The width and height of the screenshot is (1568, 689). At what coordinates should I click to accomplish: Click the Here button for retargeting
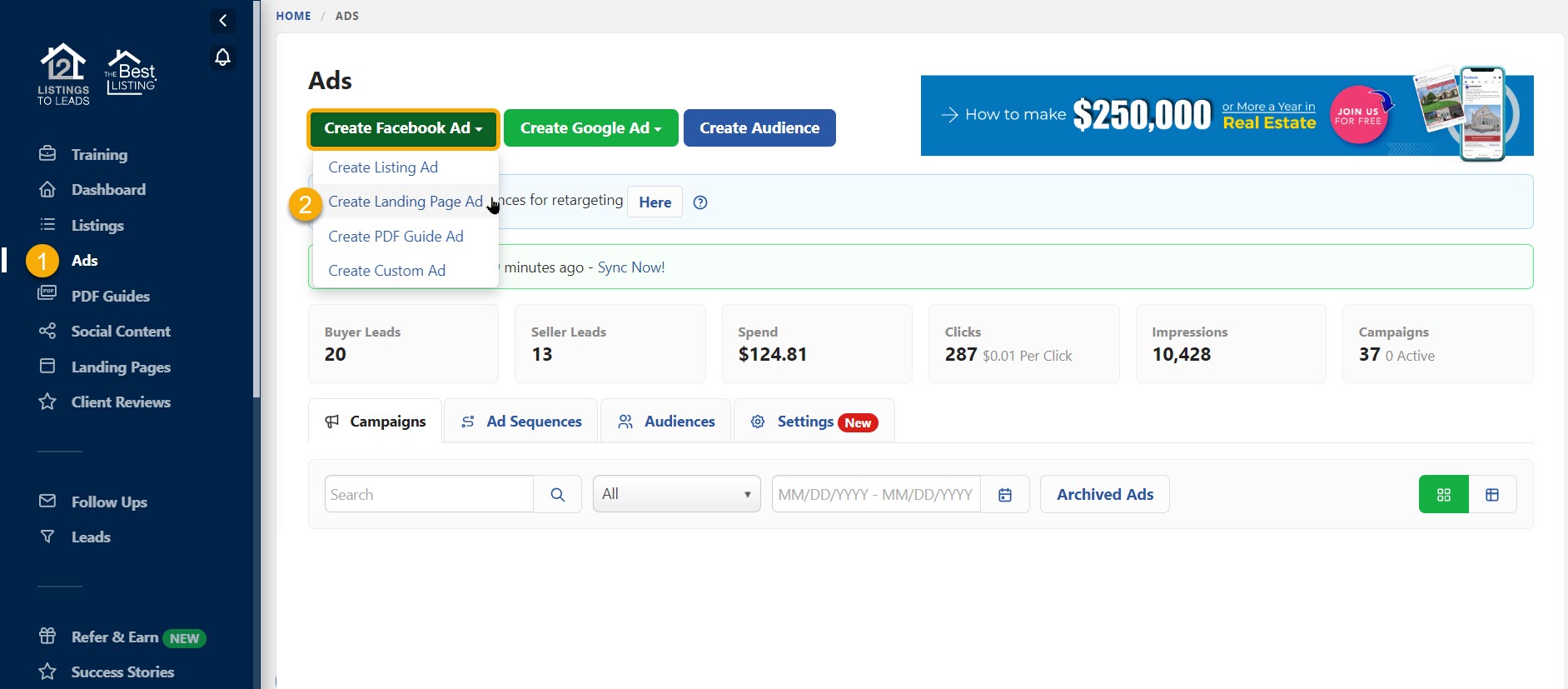655,202
